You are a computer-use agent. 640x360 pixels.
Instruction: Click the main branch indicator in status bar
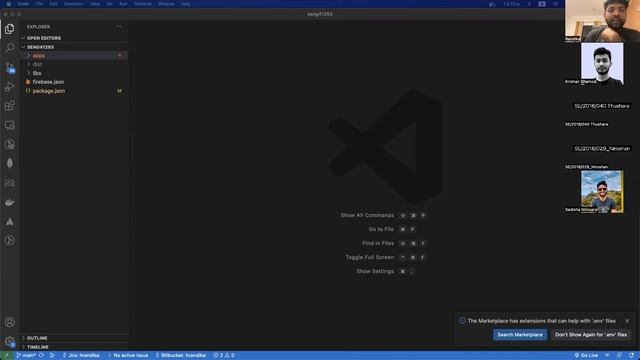26,356
